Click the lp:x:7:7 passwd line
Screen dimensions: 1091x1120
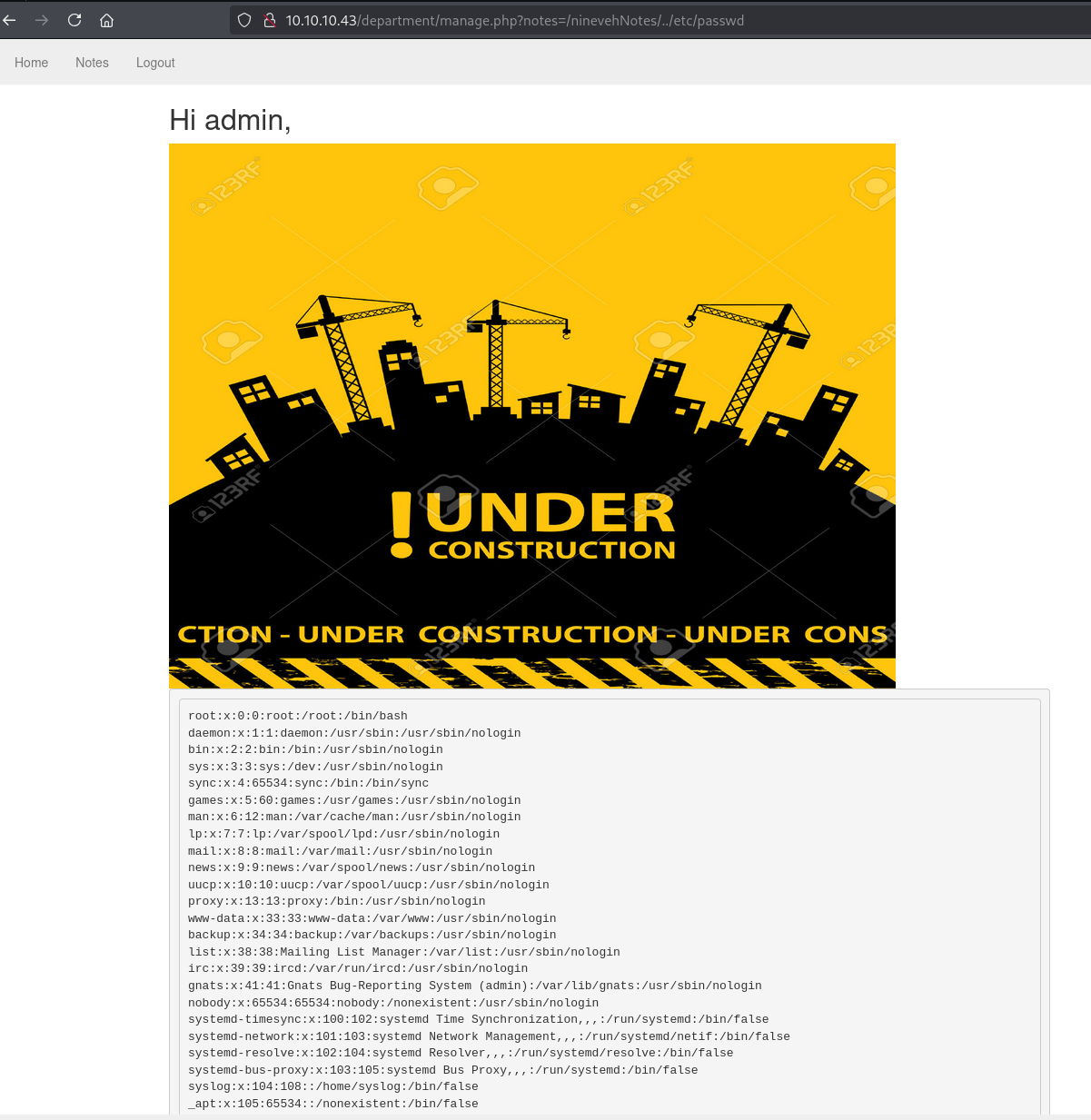(343, 834)
